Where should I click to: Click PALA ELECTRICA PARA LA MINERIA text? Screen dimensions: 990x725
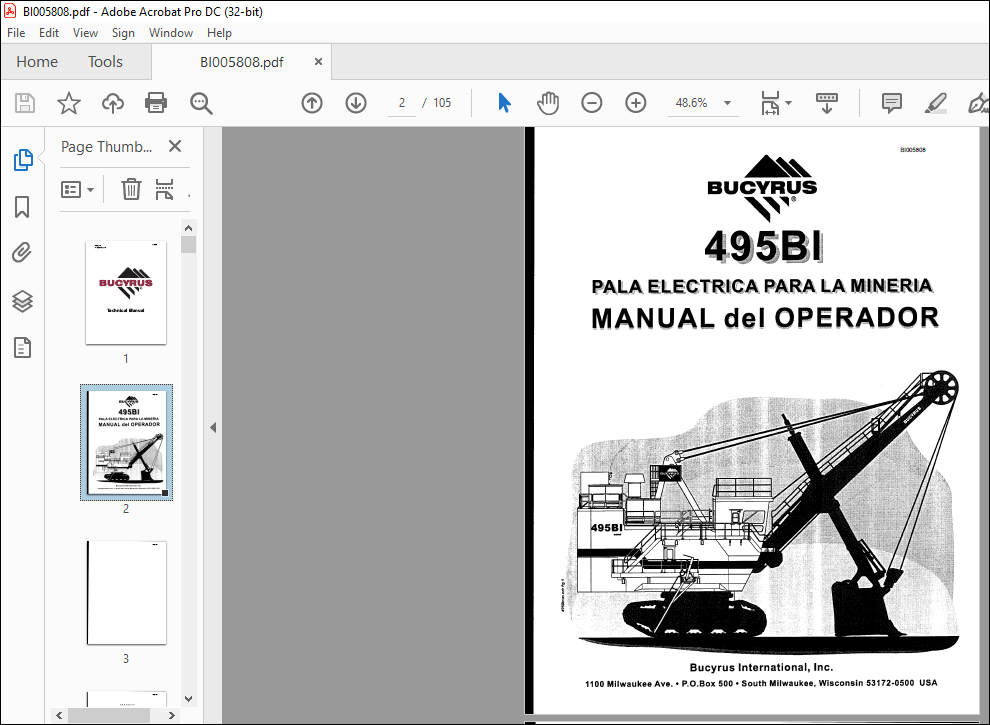[762, 286]
